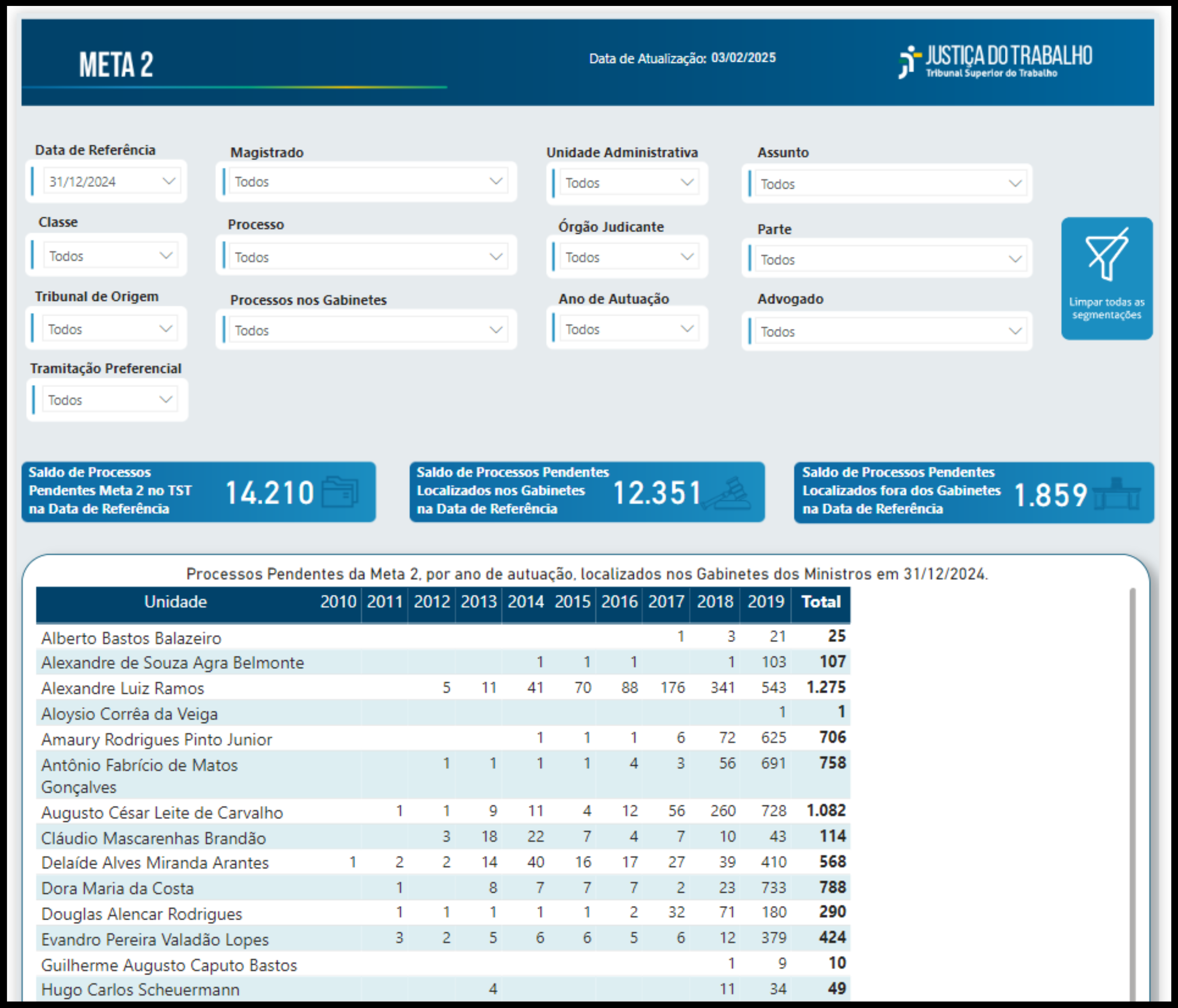Image resolution: width=1178 pixels, height=1008 pixels.
Task: Click the 2013 column header
Action: click(479, 602)
